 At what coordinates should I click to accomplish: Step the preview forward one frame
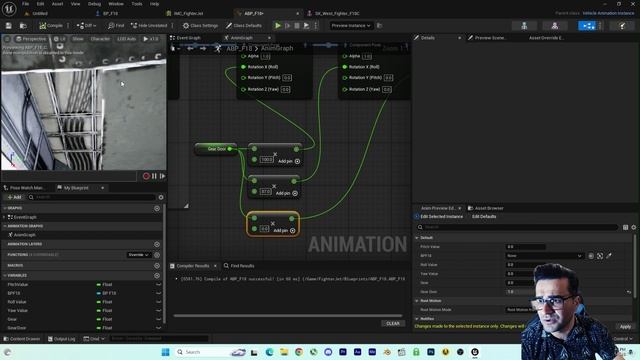(162, 176)
